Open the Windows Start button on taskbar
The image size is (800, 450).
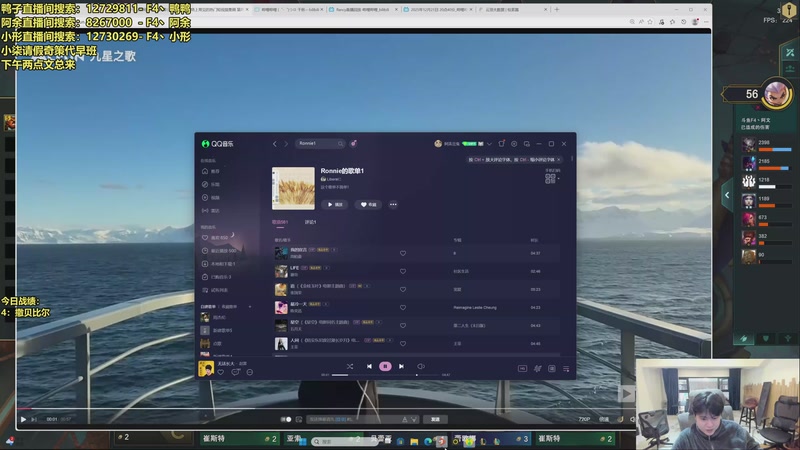tap(303, 441)
